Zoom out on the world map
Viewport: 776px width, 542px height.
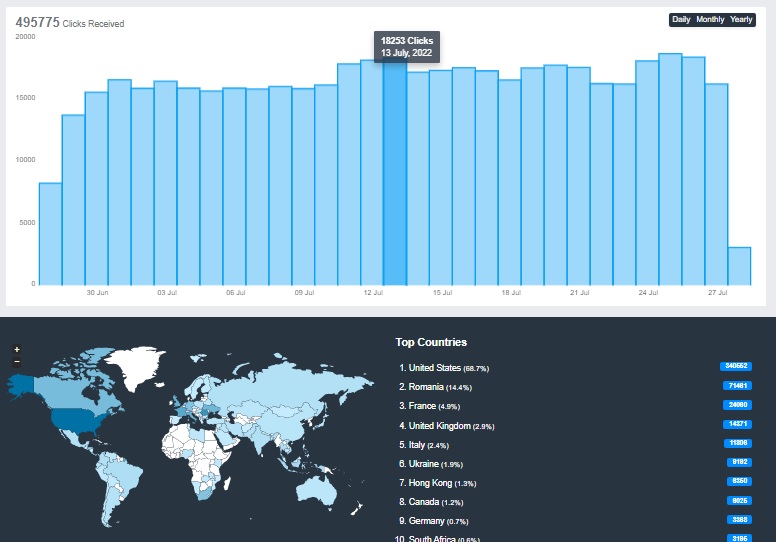(17, 361)
